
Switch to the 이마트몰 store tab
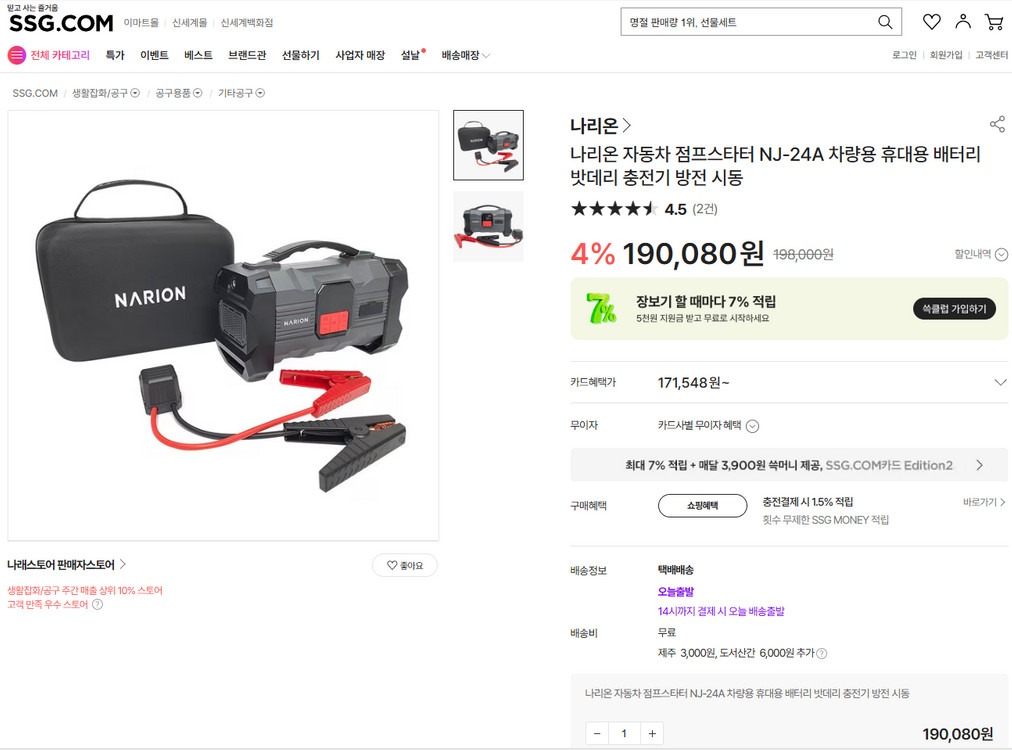(x=143, y=21)
